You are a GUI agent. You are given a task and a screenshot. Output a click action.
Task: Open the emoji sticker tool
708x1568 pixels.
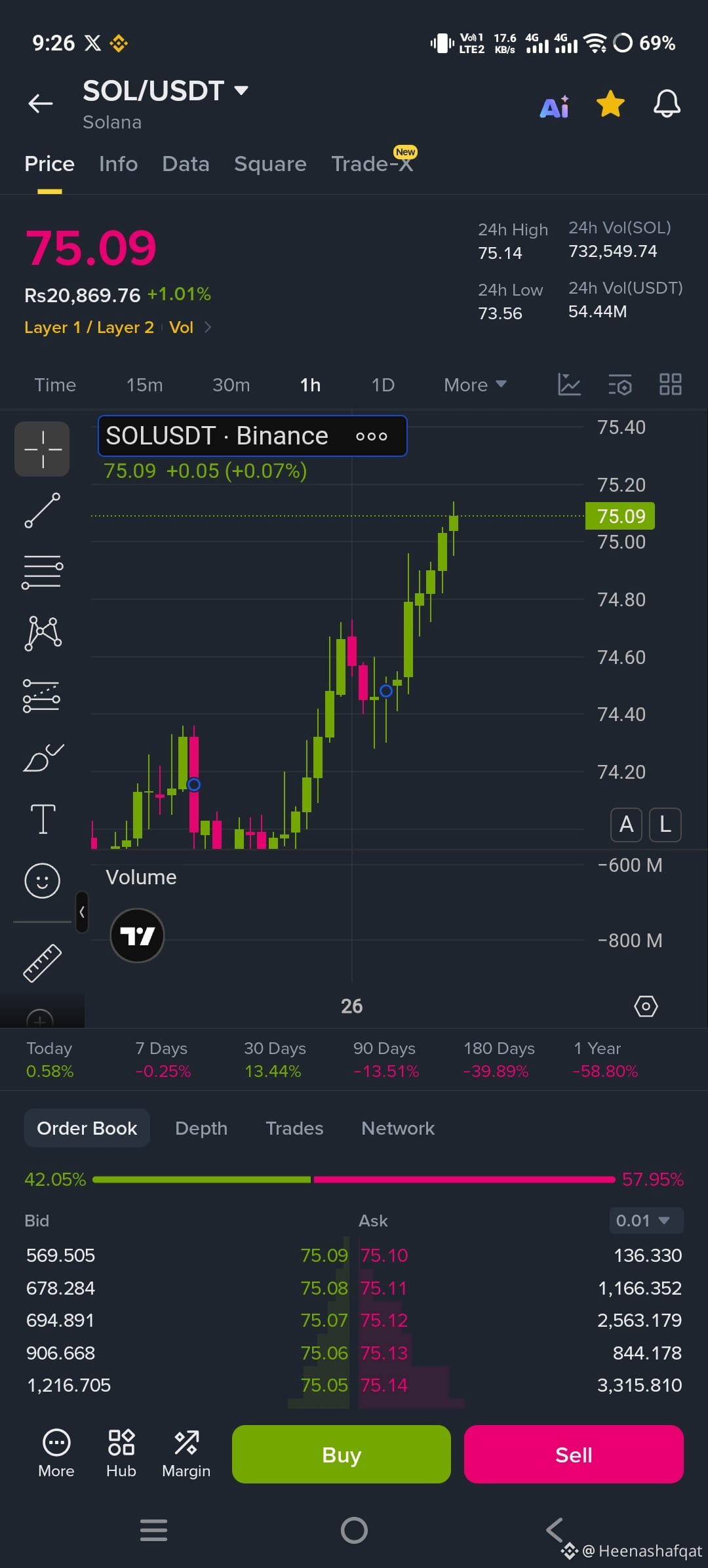43,880
